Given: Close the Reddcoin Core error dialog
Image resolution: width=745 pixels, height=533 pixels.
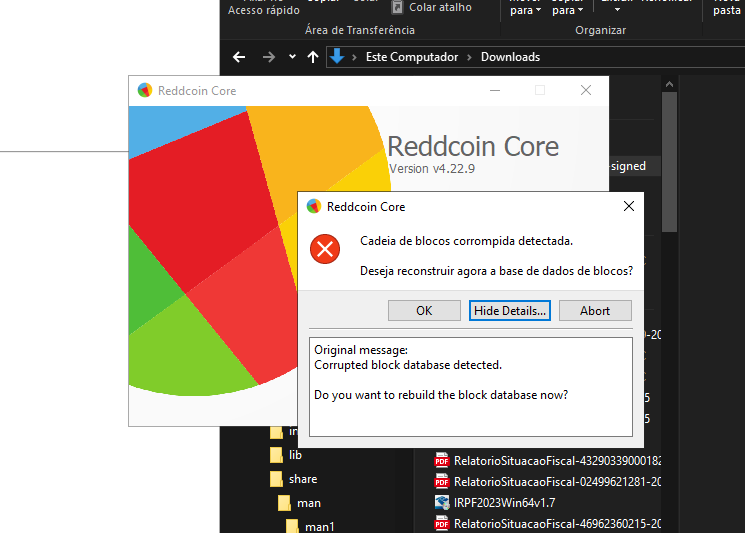Looking at the screenshot, I should pyautogui.click(x=629, y=206).
